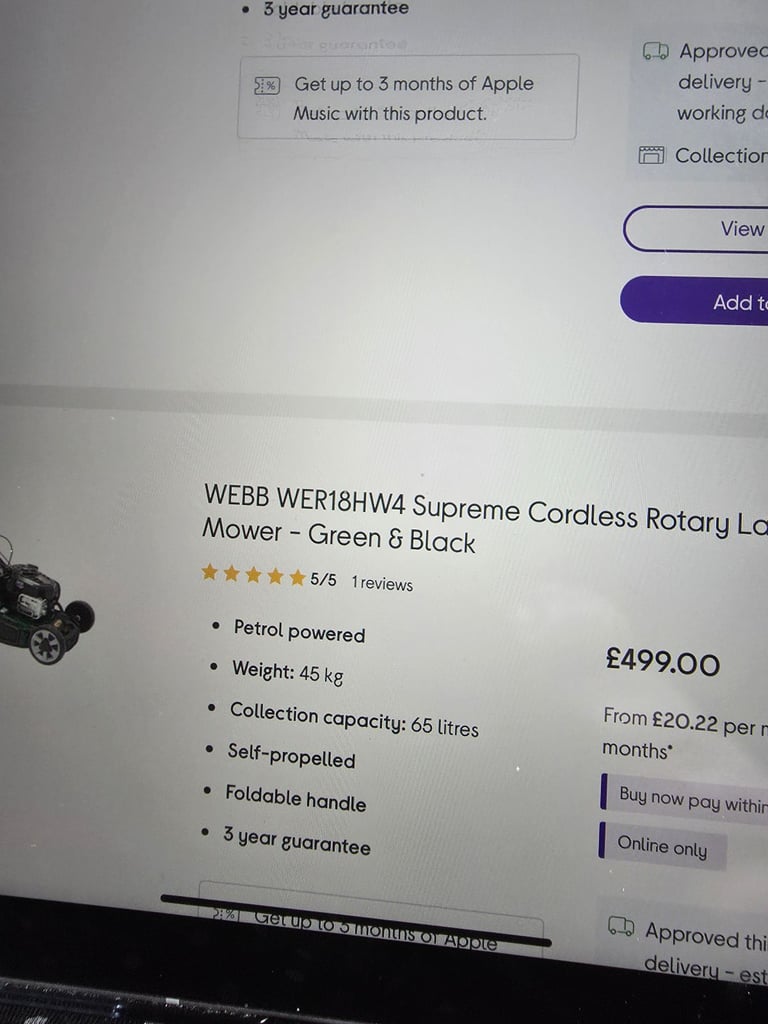Click the Add to basket purple button
This screenshot has height=1024, width=768.
tap(694, 300)
